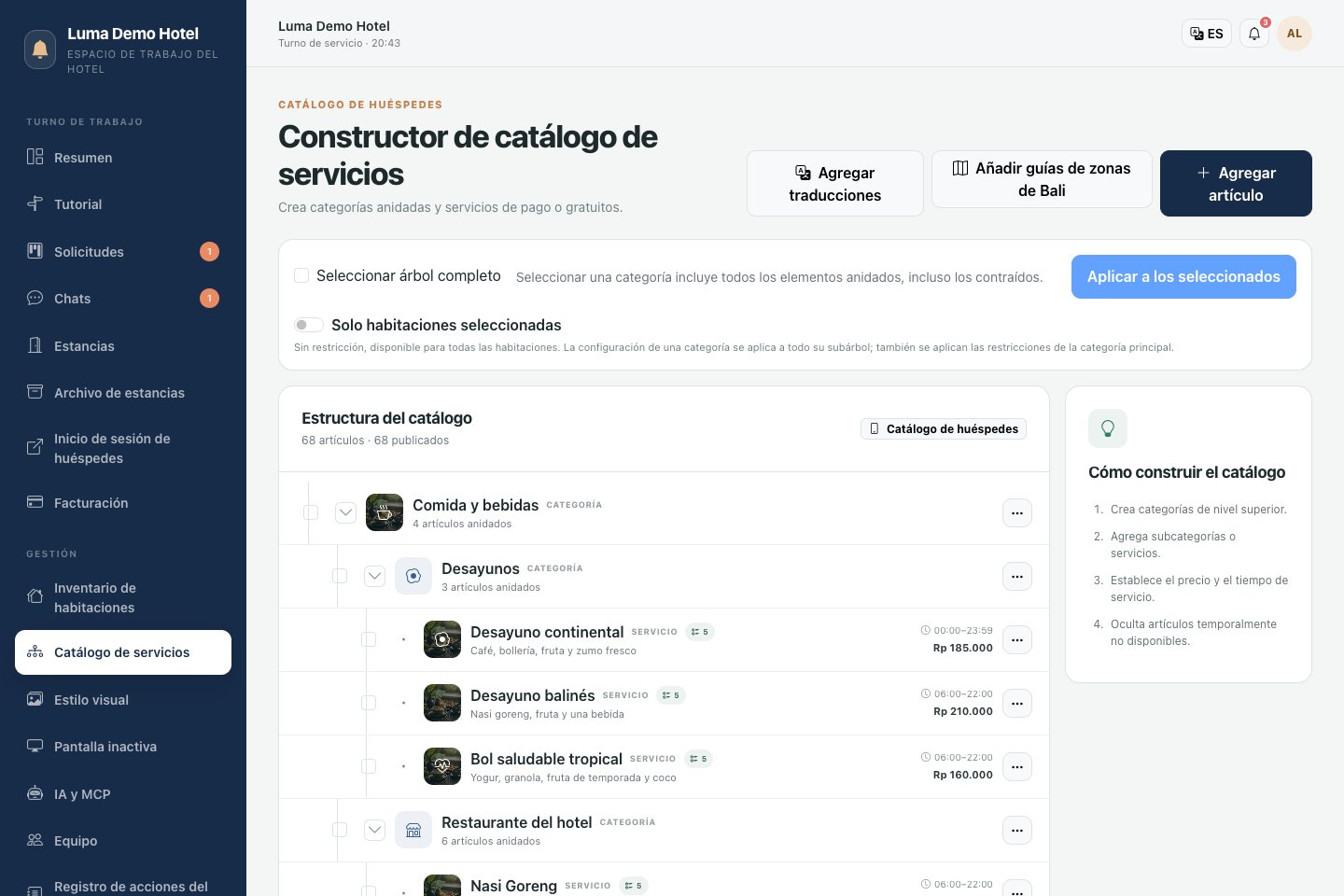Click the AL user avatar
This screenshot has height=896, width=1344.
tap(1295, 34)
